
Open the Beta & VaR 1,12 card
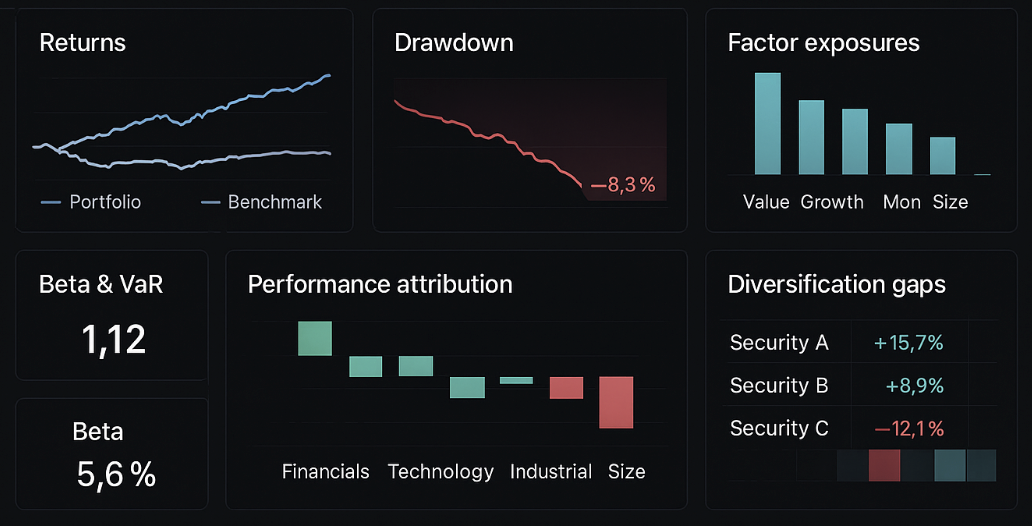[x=112, y=315]
